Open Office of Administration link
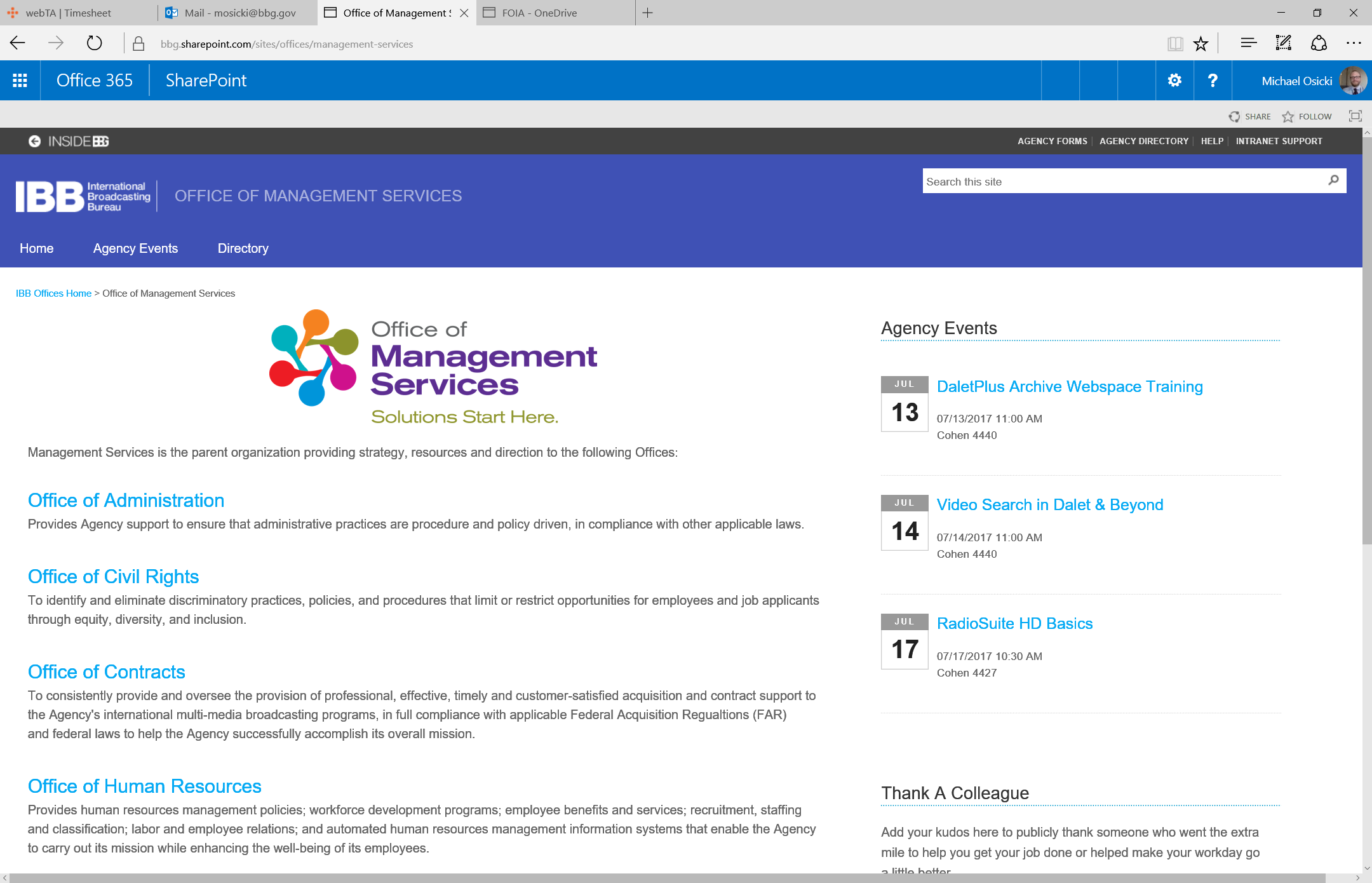 point(126,501)
